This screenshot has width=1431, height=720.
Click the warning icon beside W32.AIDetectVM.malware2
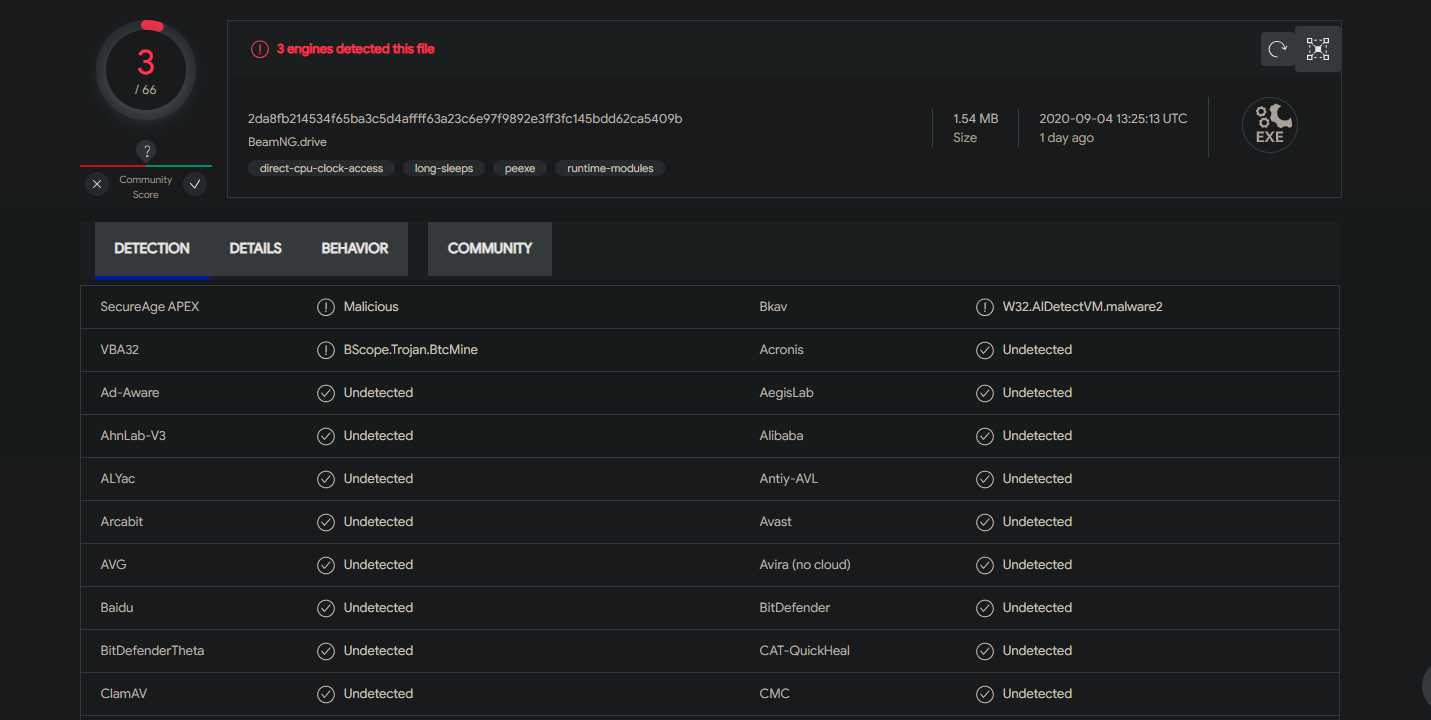coord(985,307)
